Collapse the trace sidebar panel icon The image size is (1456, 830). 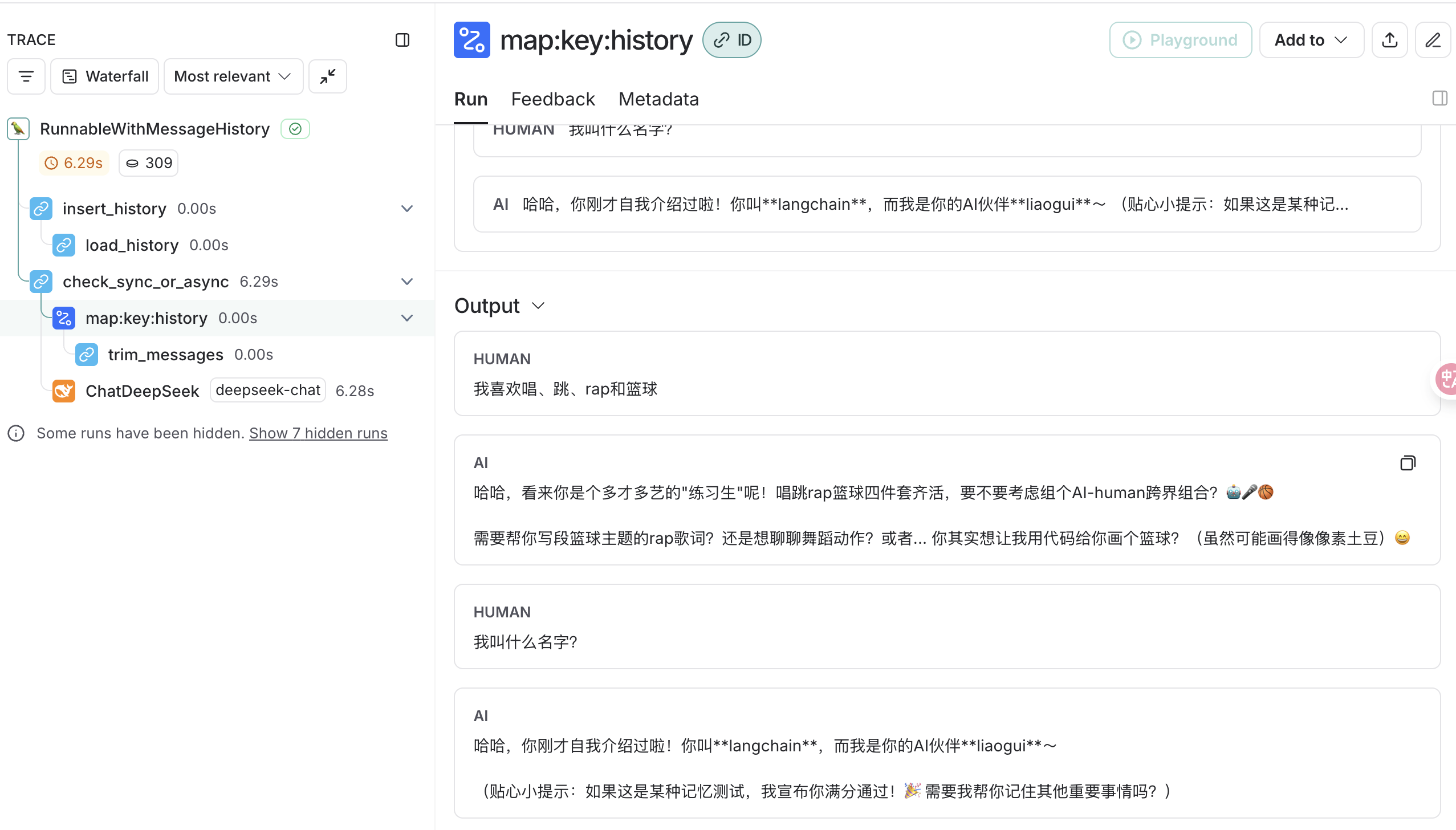(x=402, y=40)
